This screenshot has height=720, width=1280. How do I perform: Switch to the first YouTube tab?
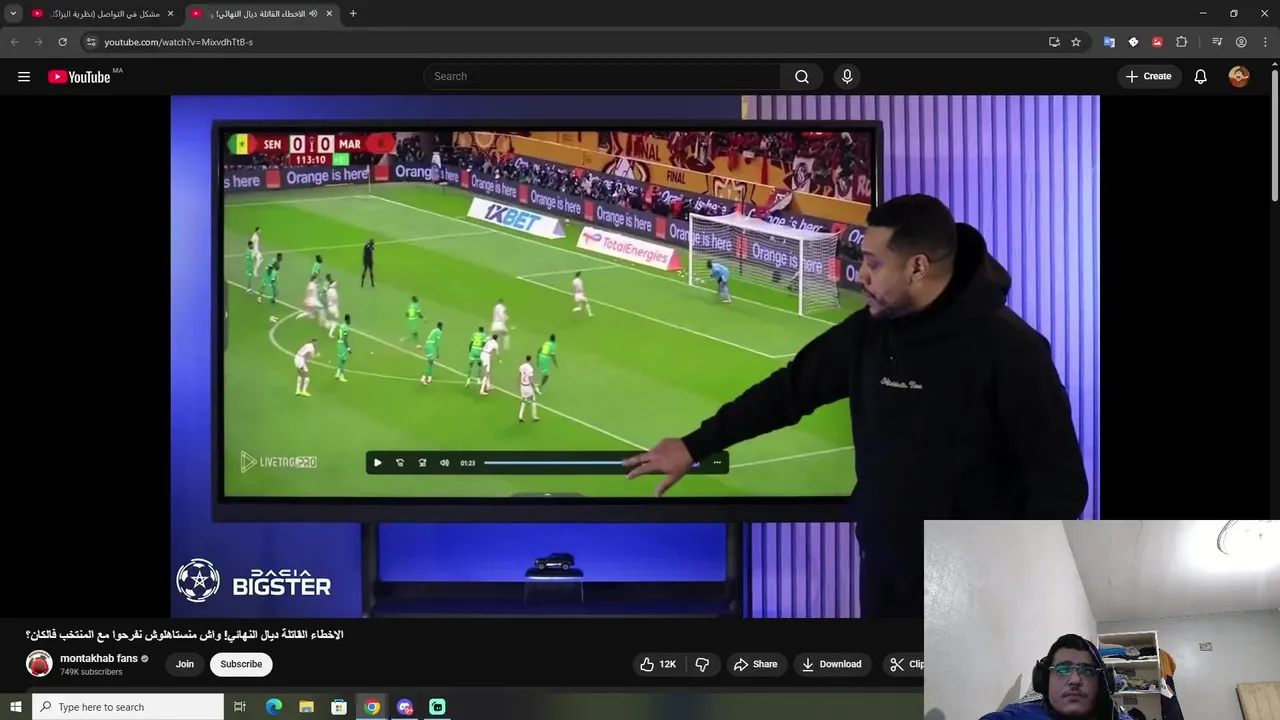pyautogui.click(x=103, y=14)
